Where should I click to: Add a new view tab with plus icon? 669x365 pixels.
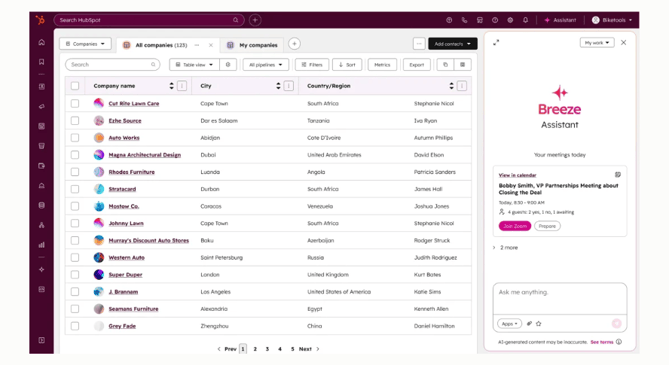[x=294, y=44]
